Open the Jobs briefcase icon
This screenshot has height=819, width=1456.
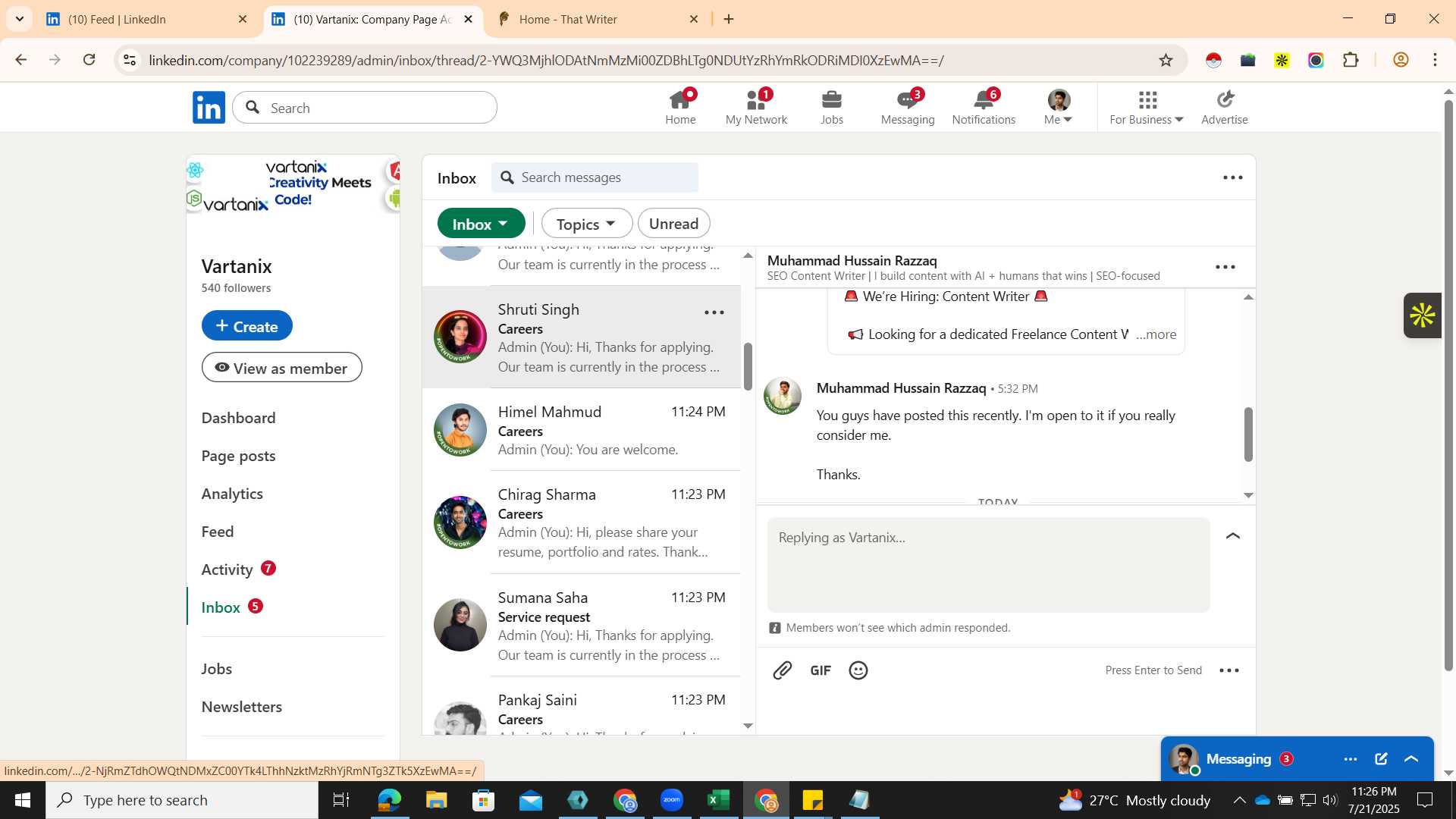832,107
